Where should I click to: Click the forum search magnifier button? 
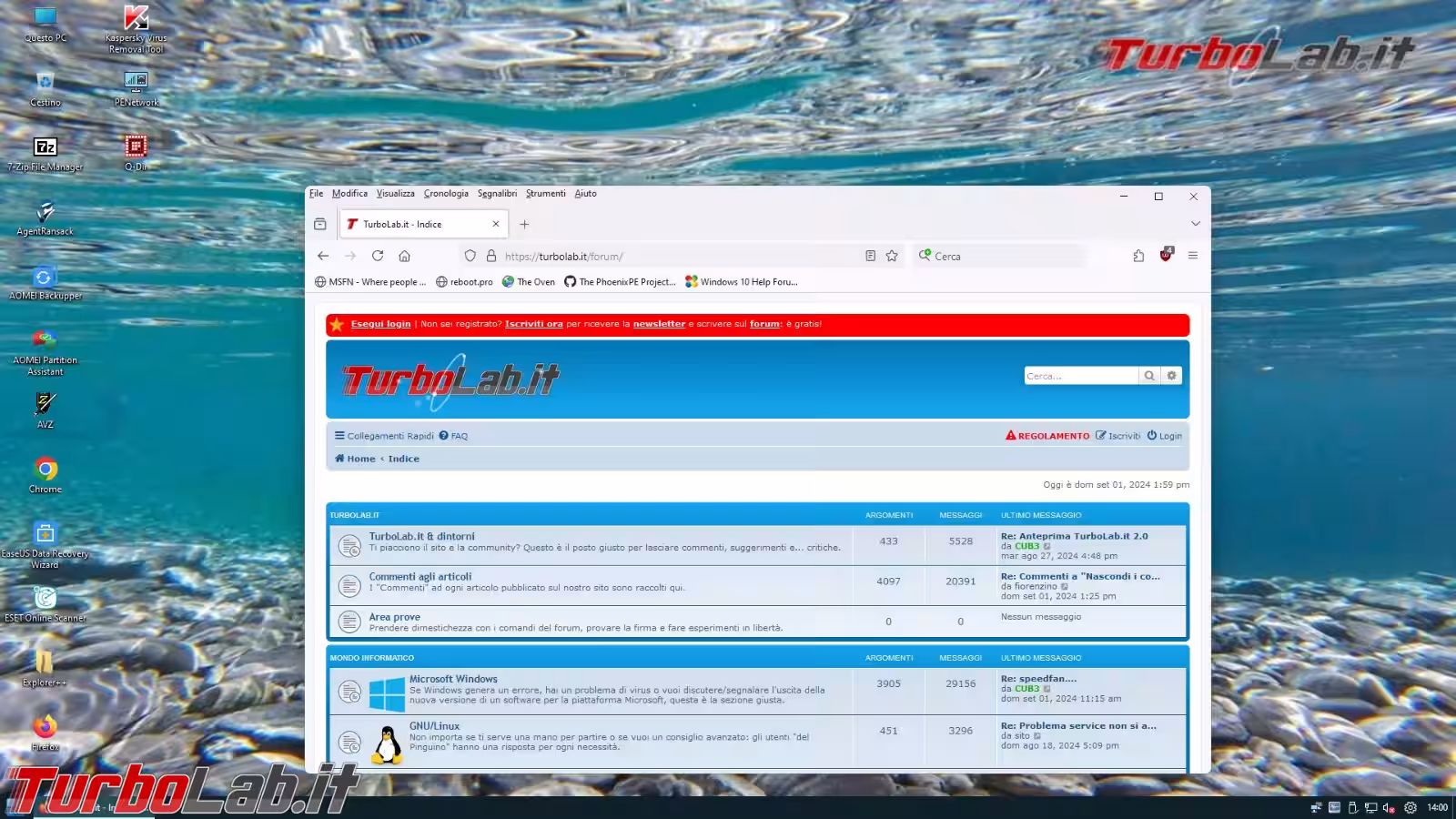pyautogui.click(x=1149, y=376)
